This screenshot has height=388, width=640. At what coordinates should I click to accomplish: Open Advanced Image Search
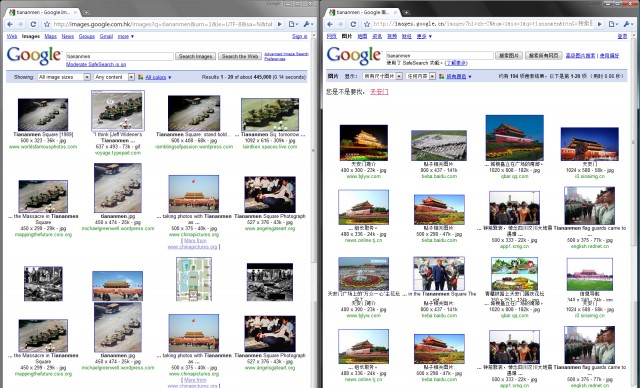click(x=286, y=54)
